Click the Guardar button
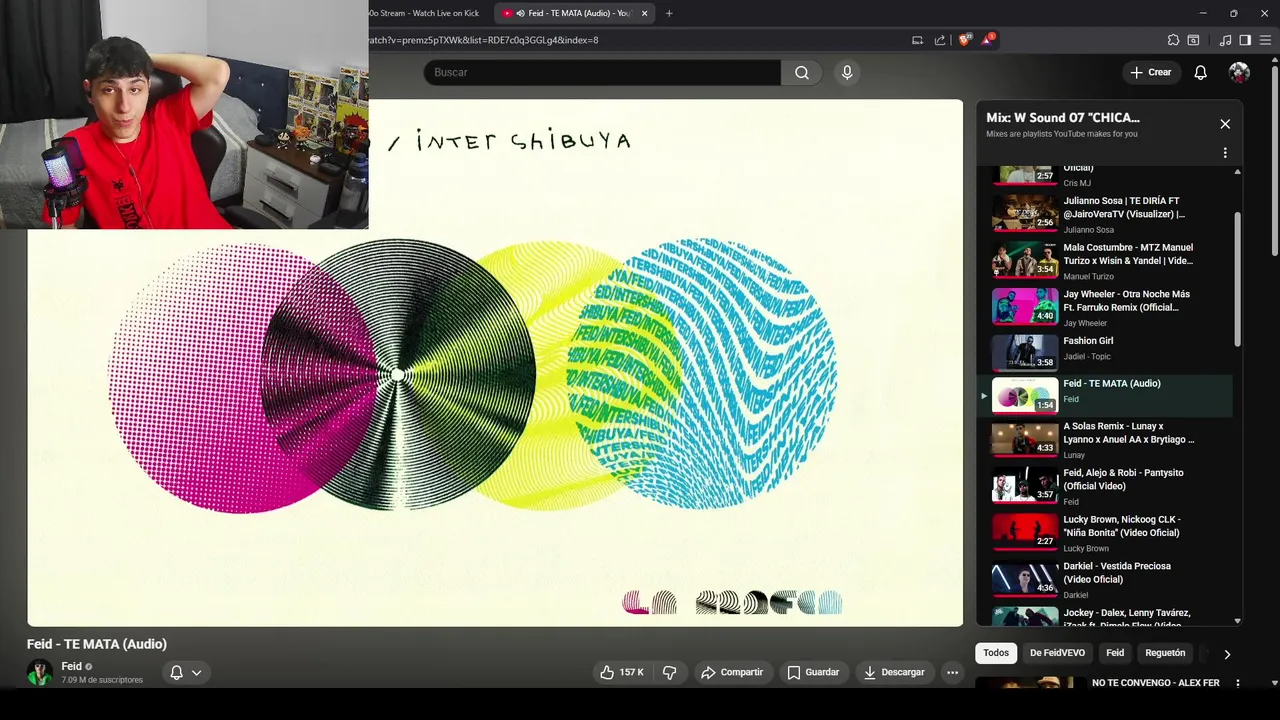The image size is (1280, 720). (813, 672)
